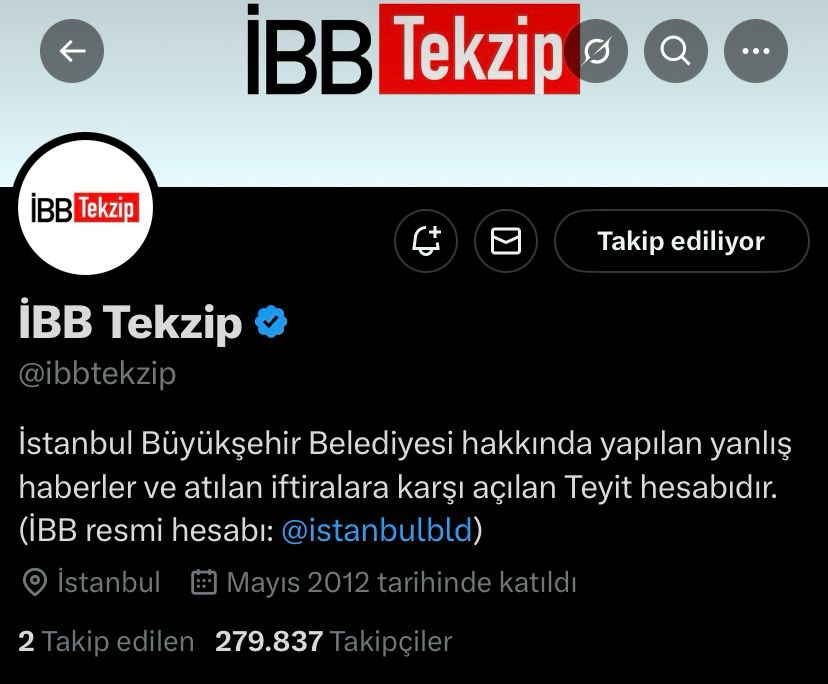Click the calendar icon beside join date

[204, 582]
